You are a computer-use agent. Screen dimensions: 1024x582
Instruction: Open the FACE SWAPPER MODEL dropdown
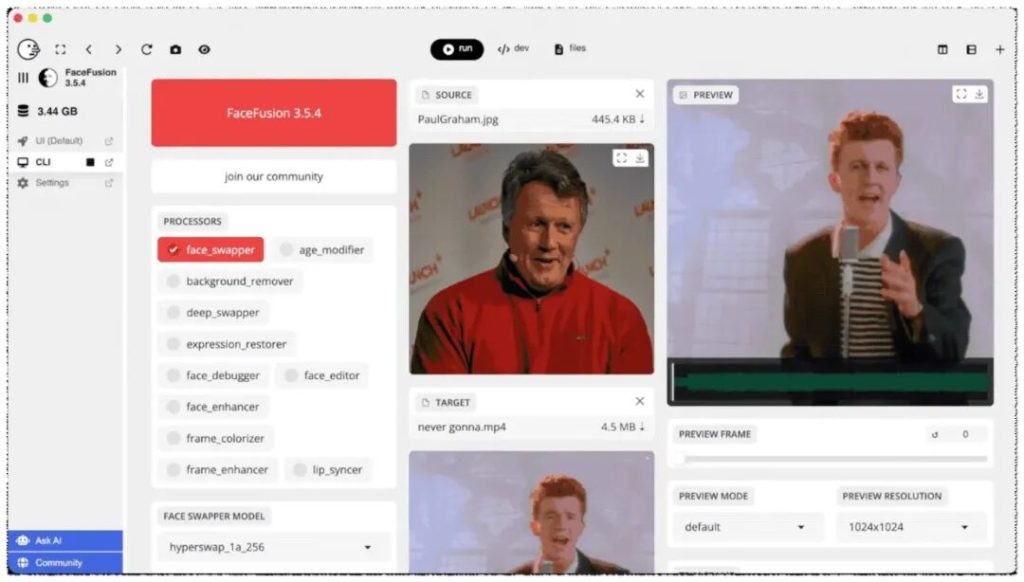271,547
